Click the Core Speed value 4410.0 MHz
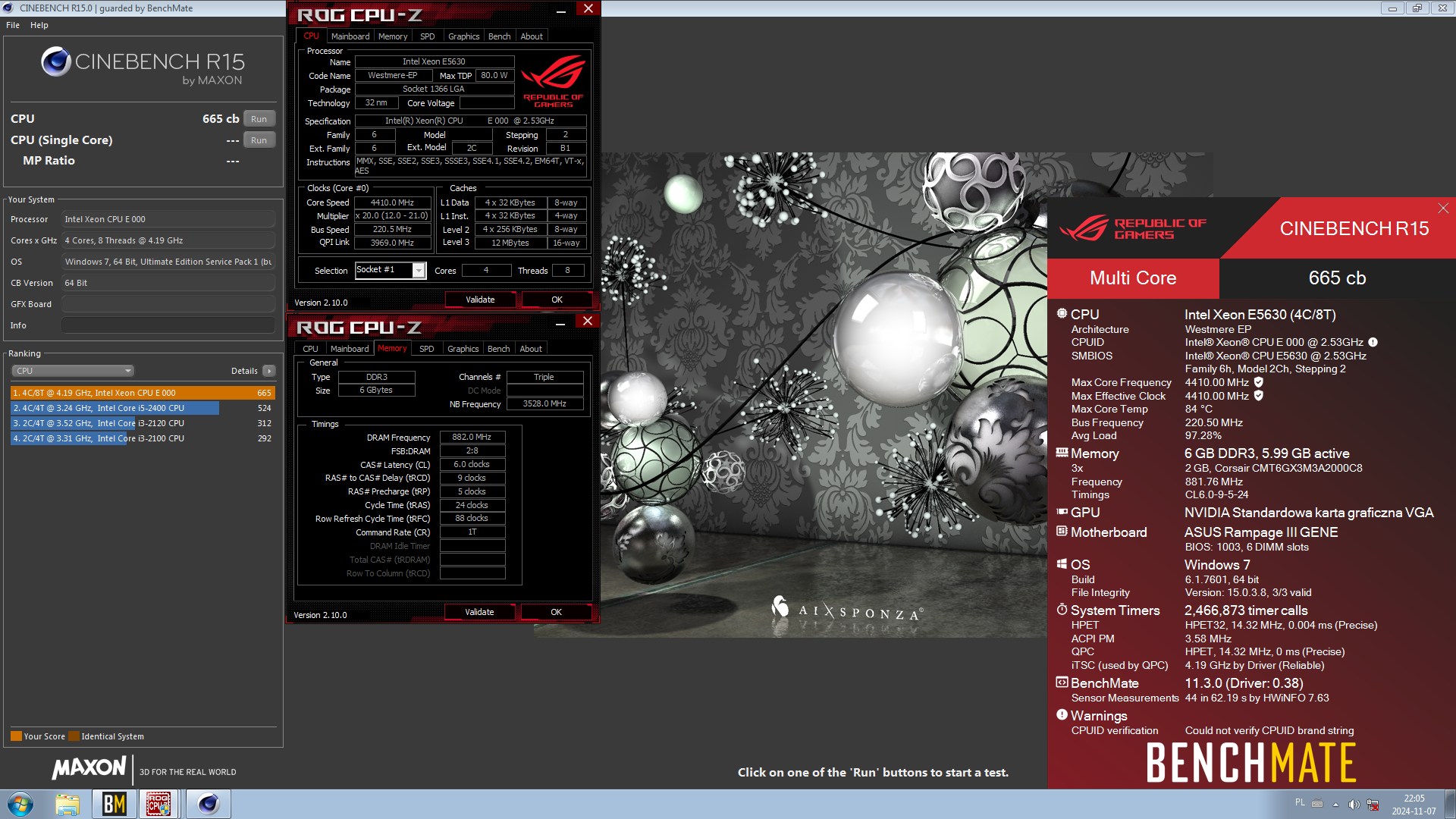1456x819 pixels. click(392, 202)
